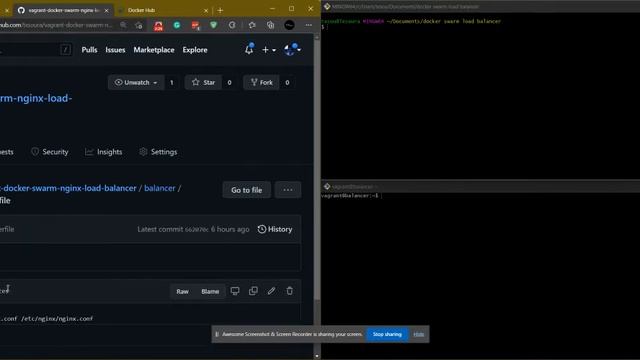
Task: Focus the GitHub search box with slash
Action: [x=37, y=50]
